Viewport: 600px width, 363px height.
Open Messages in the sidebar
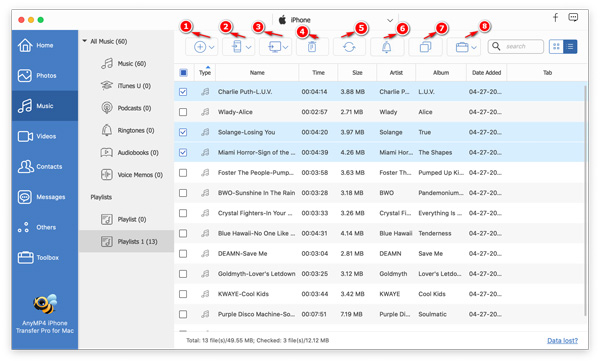[44, 197]
